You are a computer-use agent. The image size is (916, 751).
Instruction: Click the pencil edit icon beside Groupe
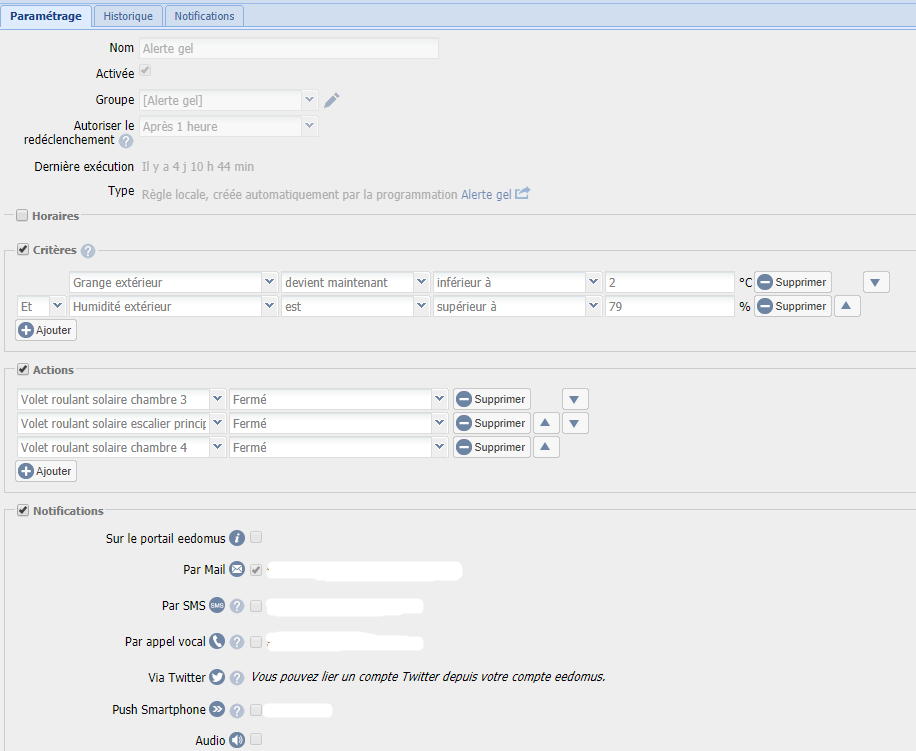coord(332,100)
